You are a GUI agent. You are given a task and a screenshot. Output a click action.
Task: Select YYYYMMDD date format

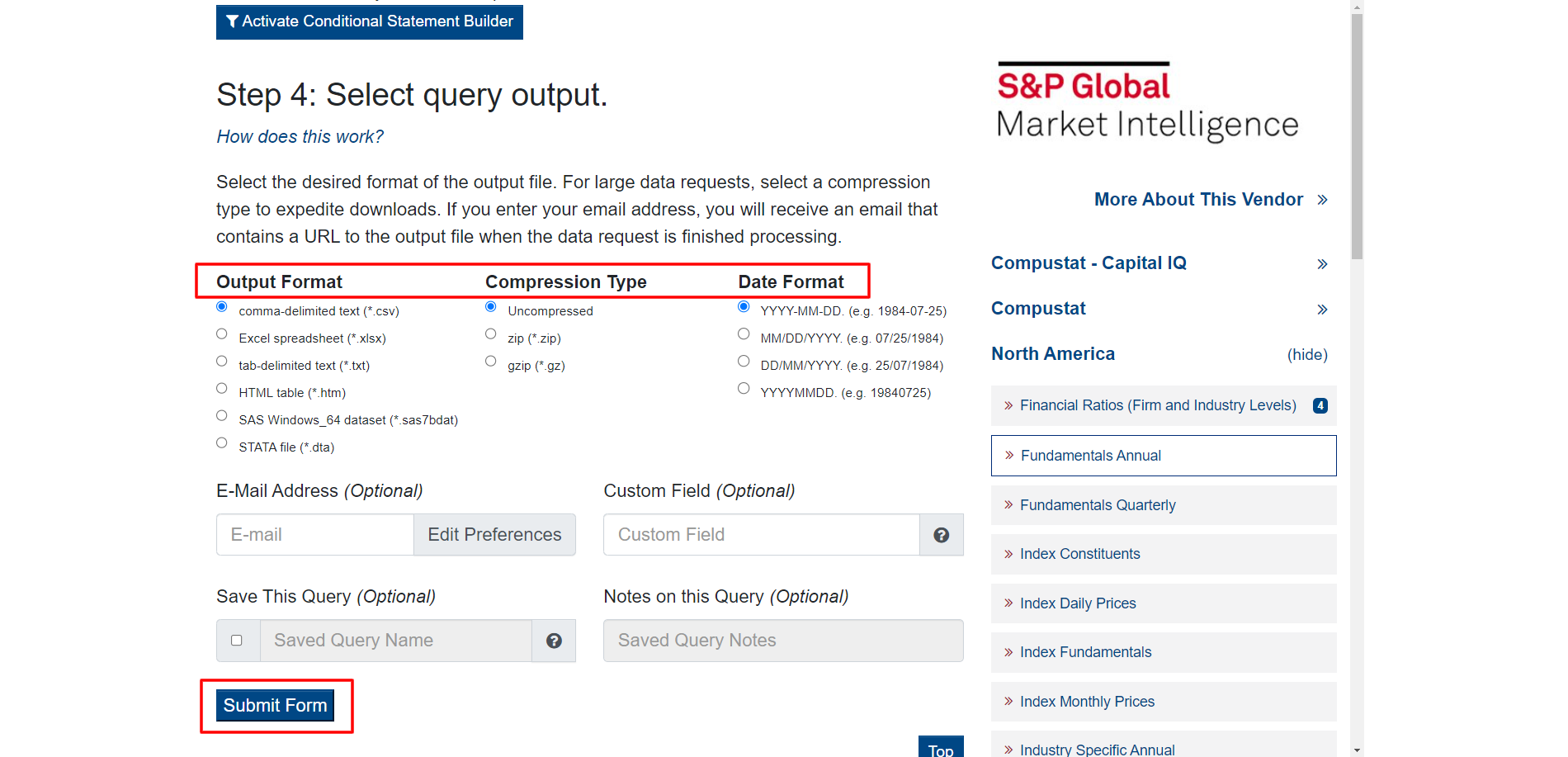(744, 389)
